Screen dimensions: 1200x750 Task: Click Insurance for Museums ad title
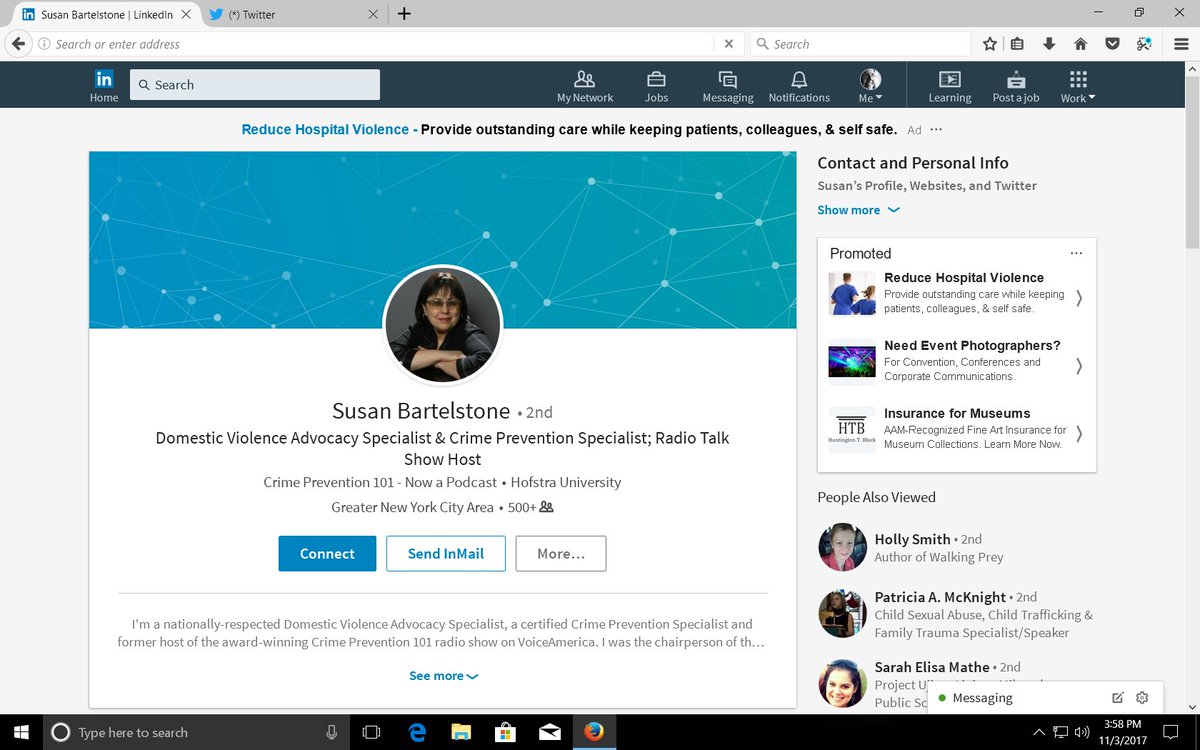coord(957,413)
